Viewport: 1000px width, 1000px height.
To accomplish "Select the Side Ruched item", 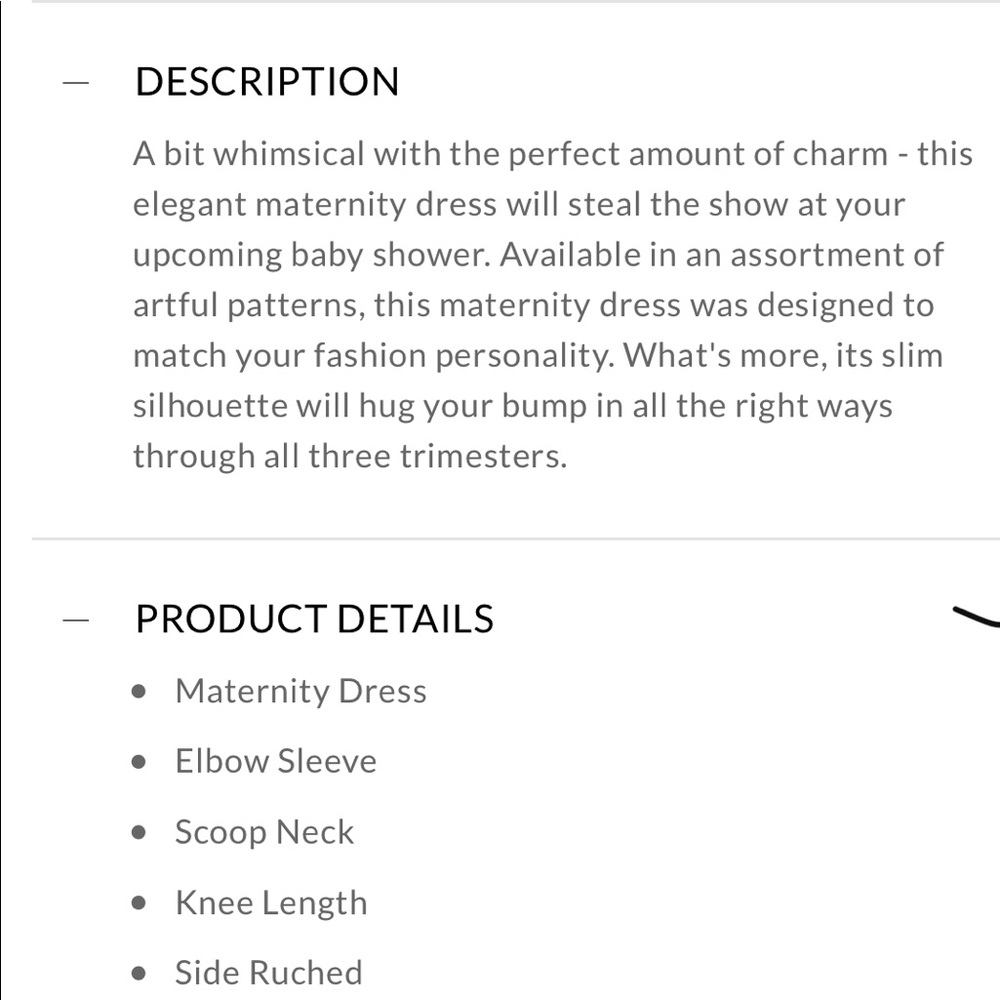I will click(269, 973).
